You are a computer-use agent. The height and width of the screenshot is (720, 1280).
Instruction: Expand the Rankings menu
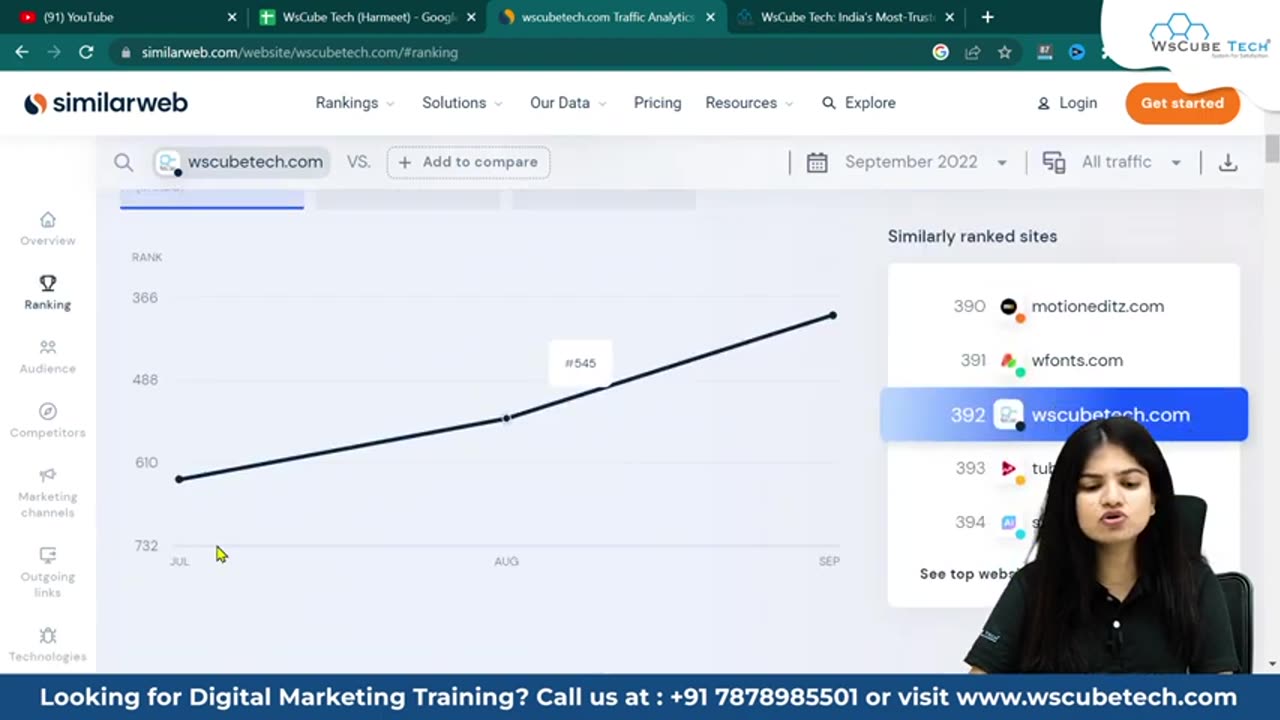355,103
